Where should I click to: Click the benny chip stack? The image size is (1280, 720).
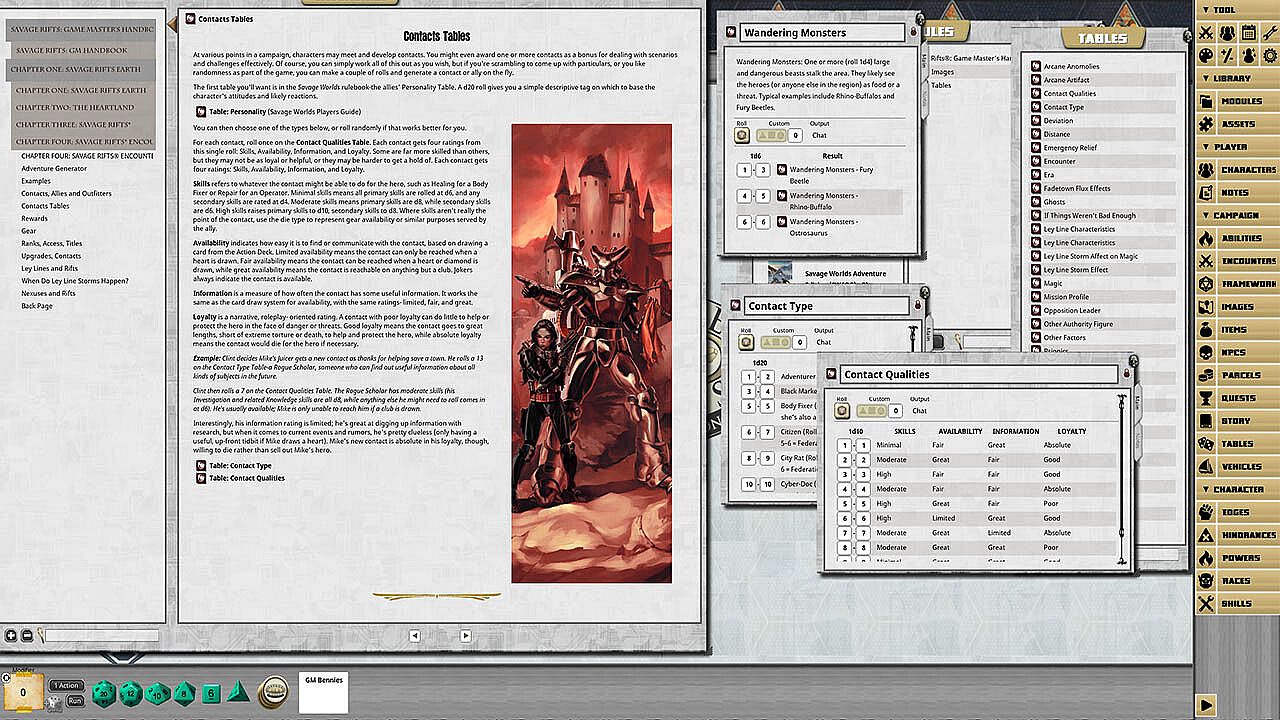272,691
